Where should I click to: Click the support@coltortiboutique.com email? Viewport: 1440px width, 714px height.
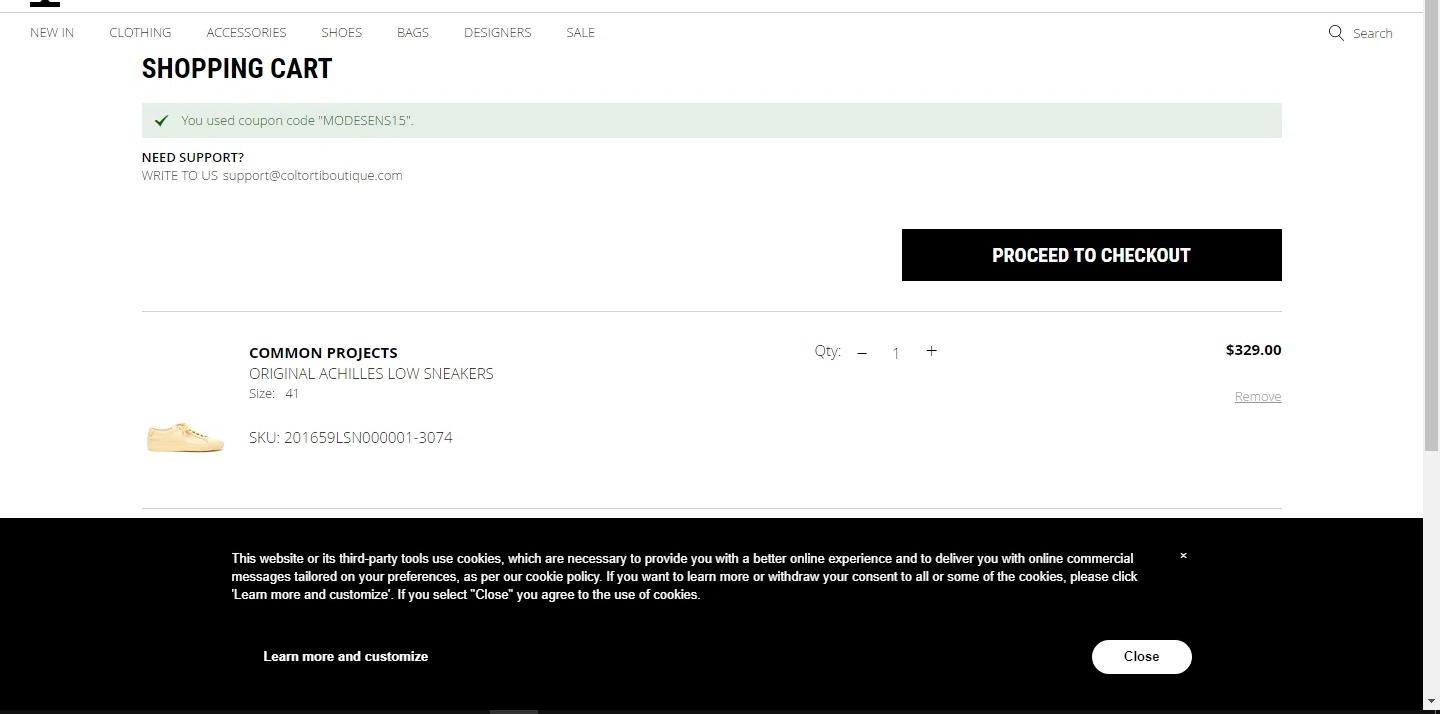[312, 175]
